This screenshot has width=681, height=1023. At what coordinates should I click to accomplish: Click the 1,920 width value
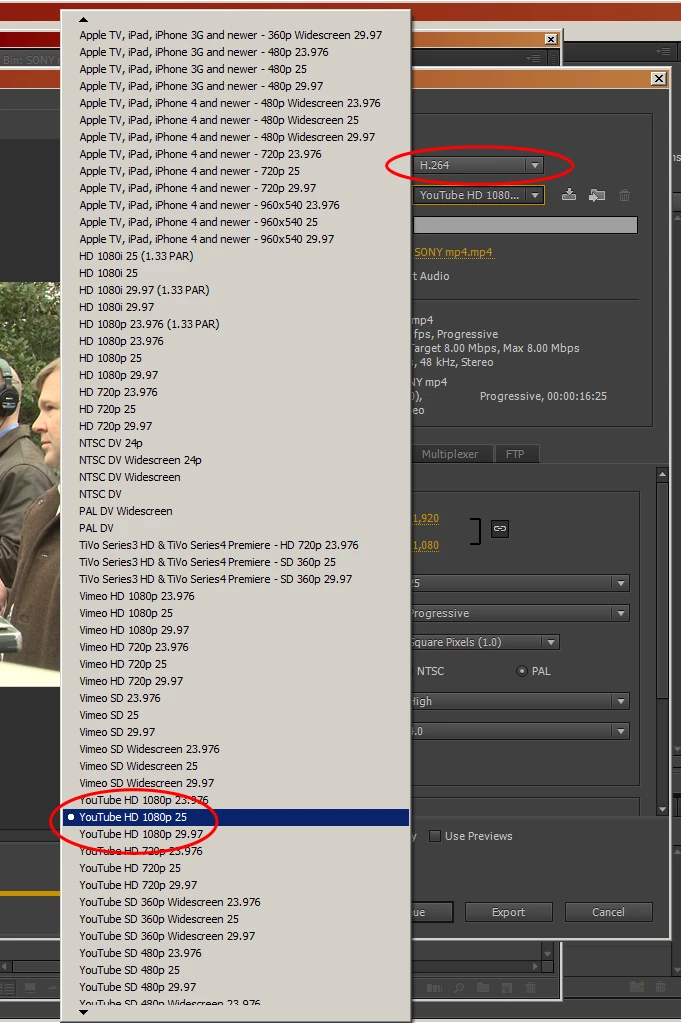click(x=425, y=518)
